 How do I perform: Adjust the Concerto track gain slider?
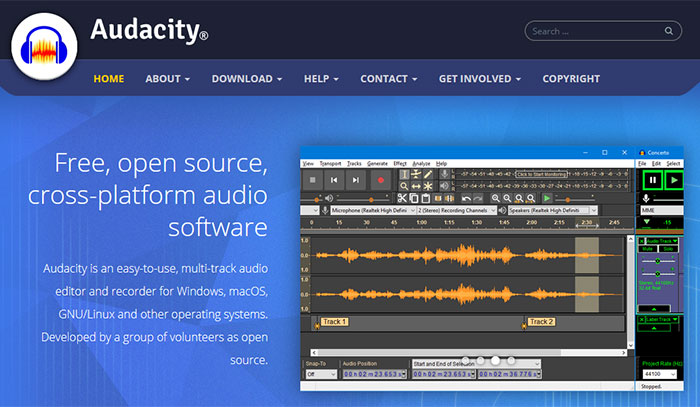tap(657, 261)
